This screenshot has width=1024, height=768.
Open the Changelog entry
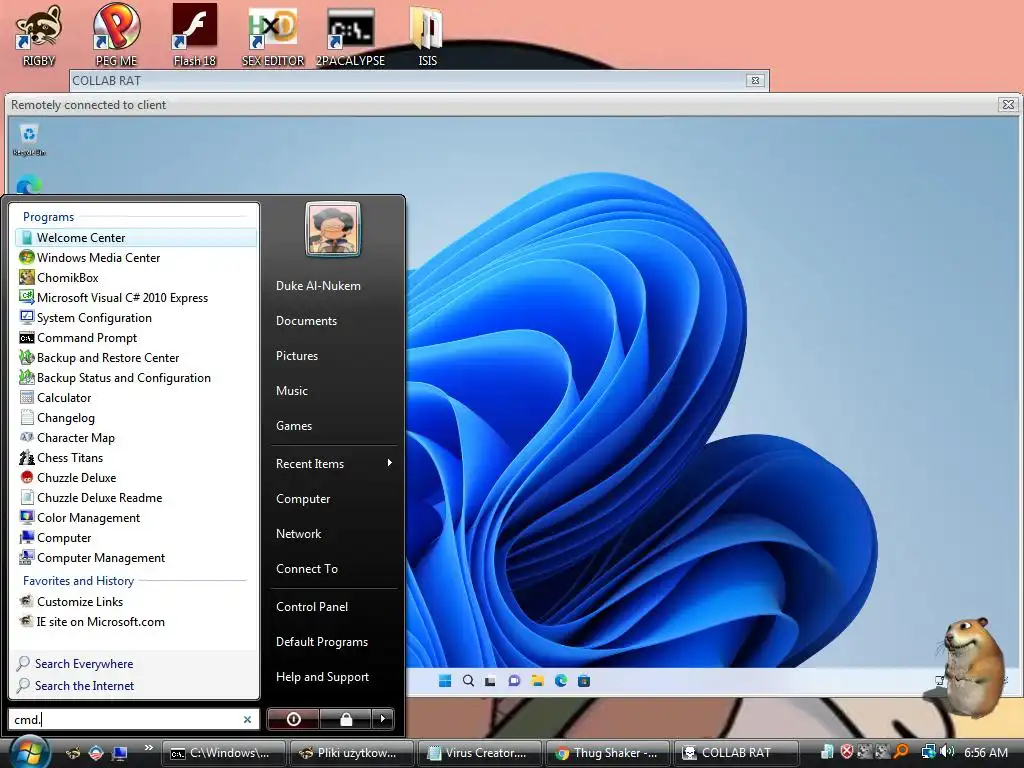(136, 418)
